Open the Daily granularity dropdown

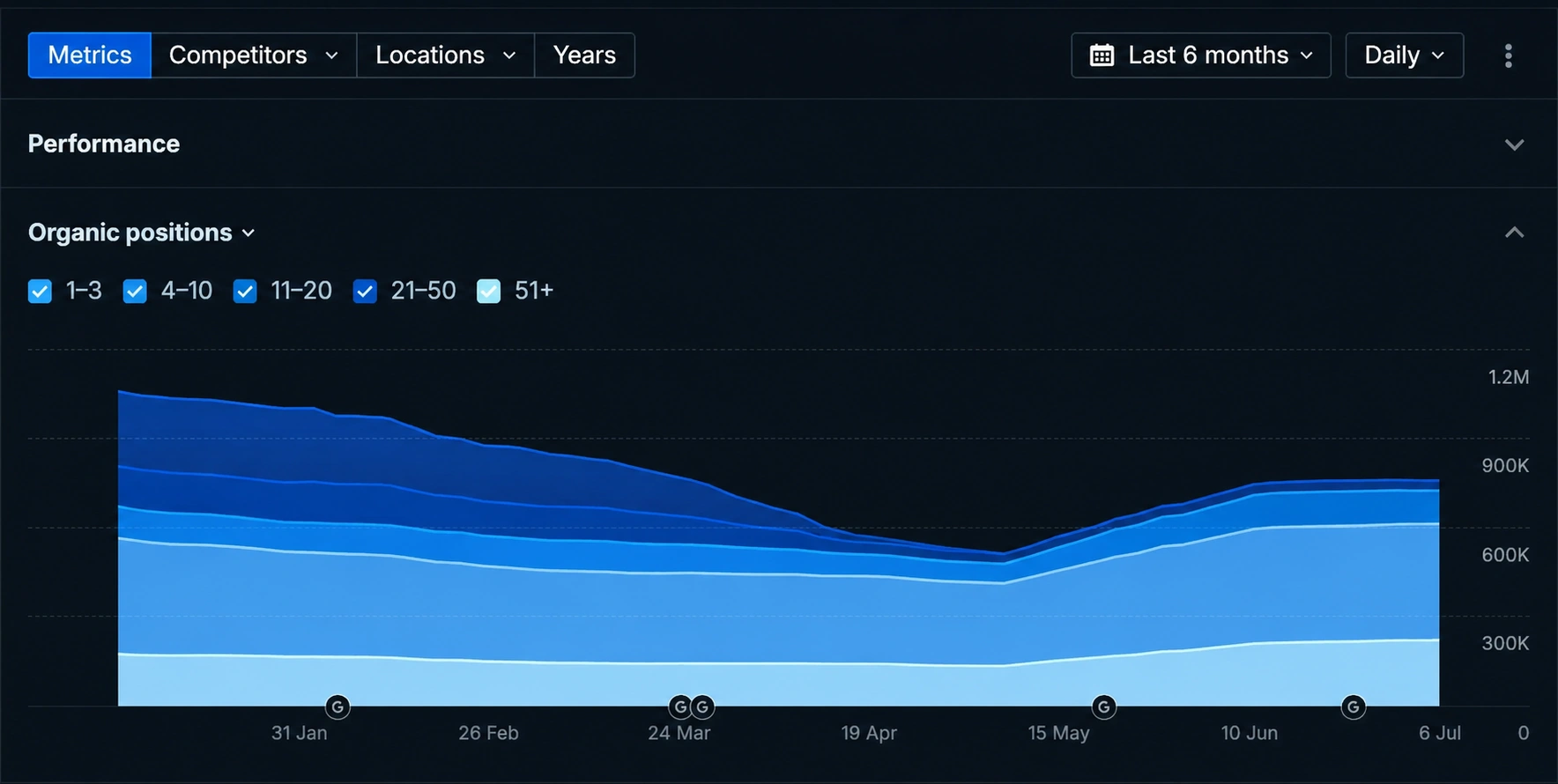tap(1404, 55)
